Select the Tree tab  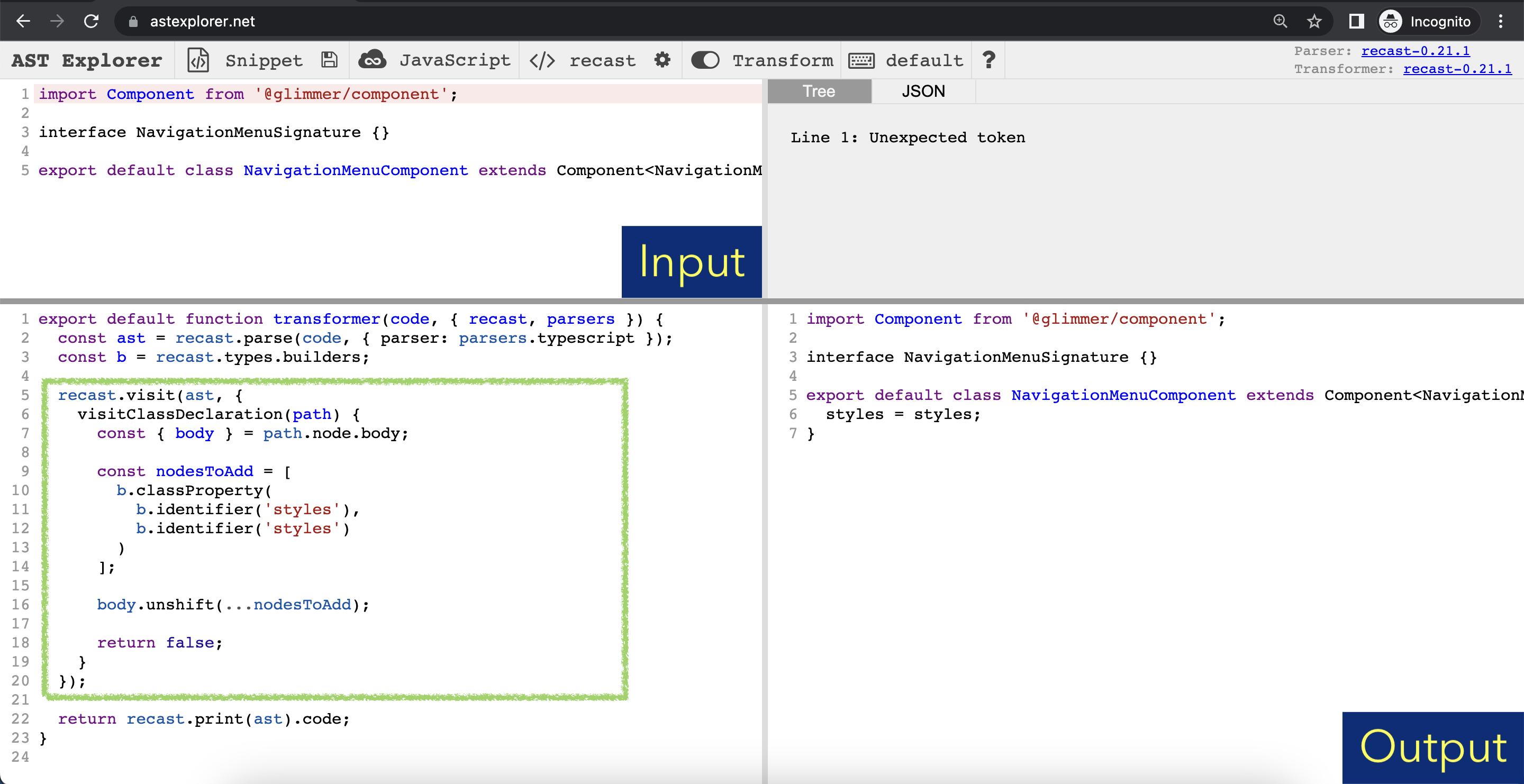[x=819, y=92]
